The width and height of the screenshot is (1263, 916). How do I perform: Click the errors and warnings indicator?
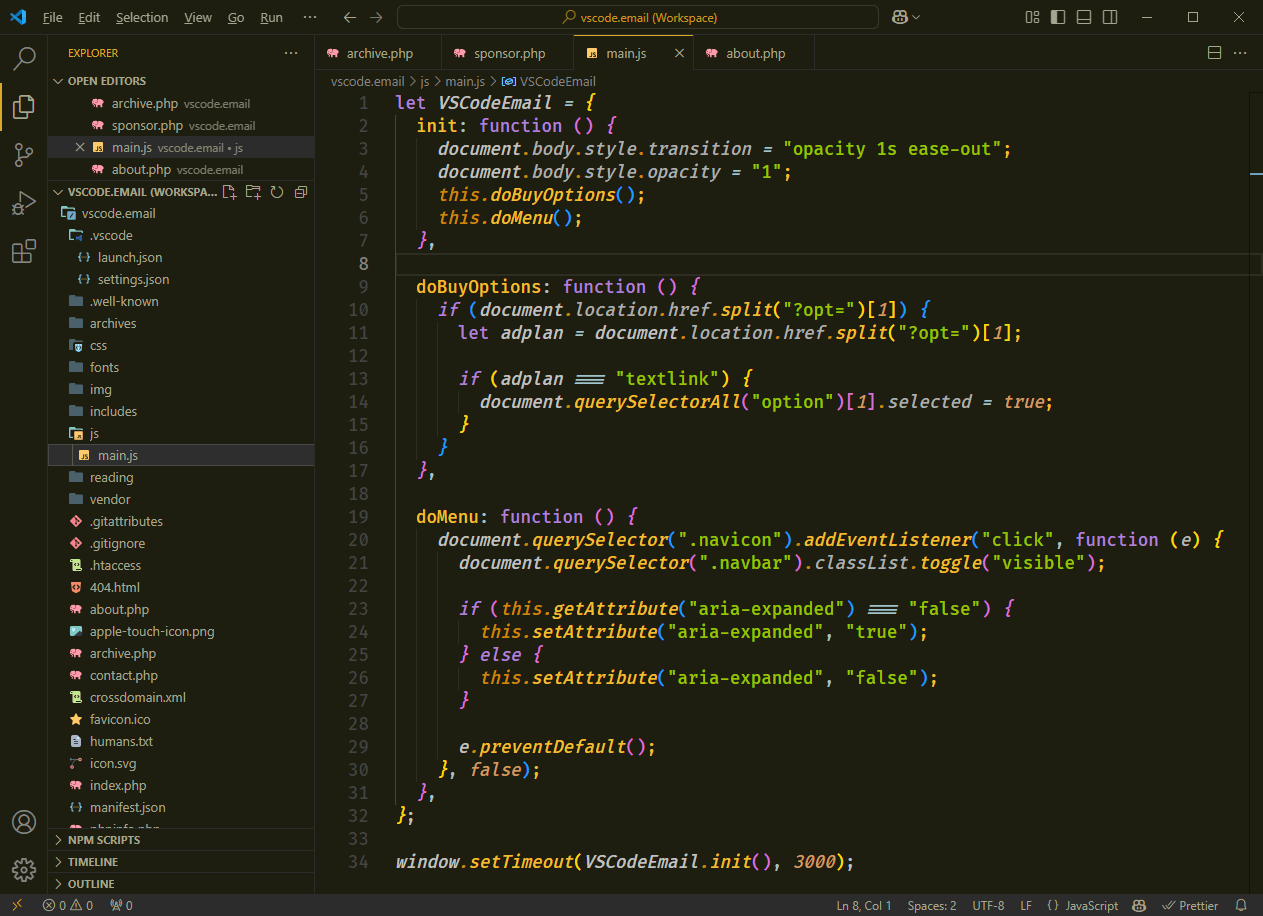click(65, 905)
